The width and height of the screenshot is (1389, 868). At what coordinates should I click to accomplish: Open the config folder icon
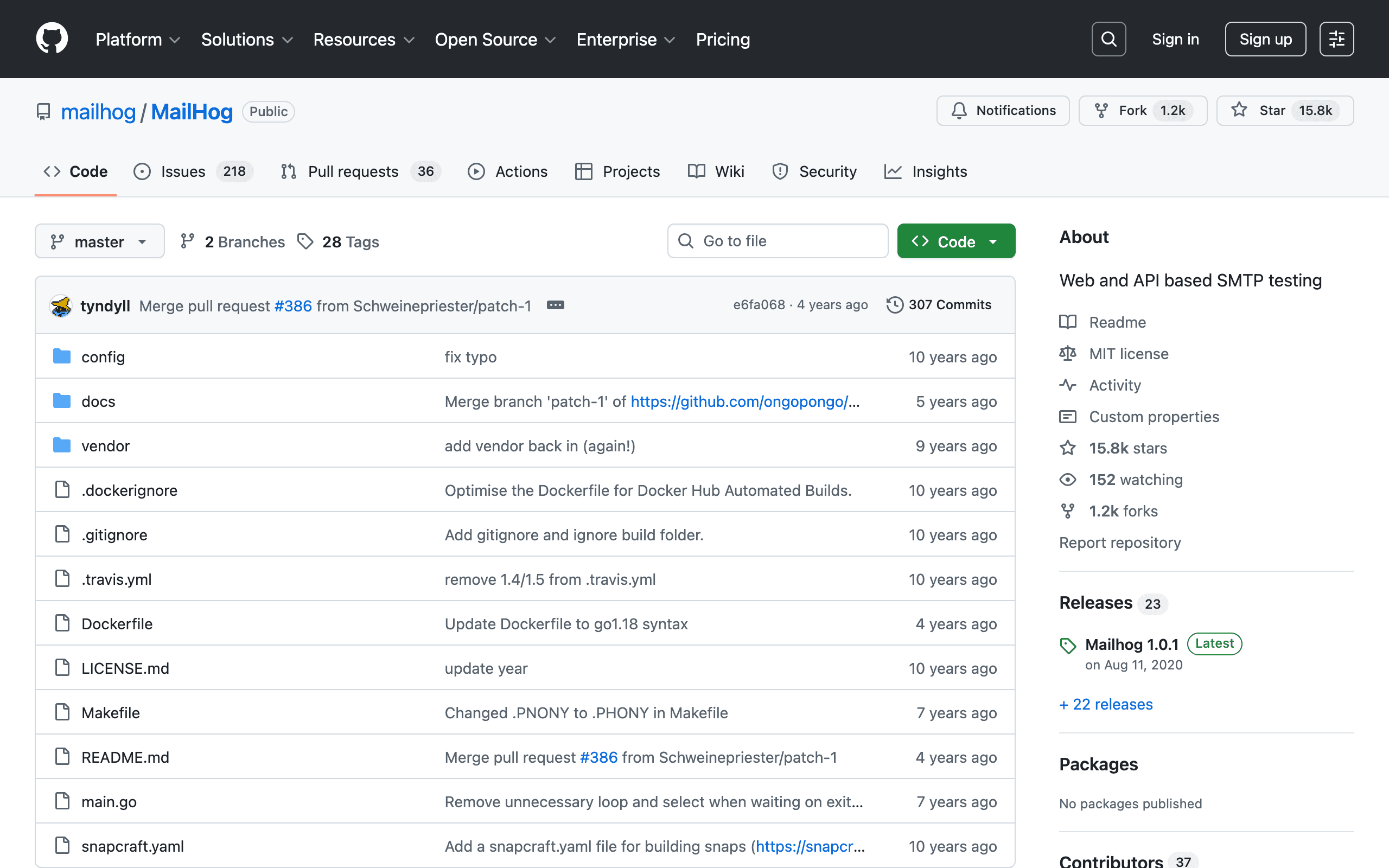point(61,356)
